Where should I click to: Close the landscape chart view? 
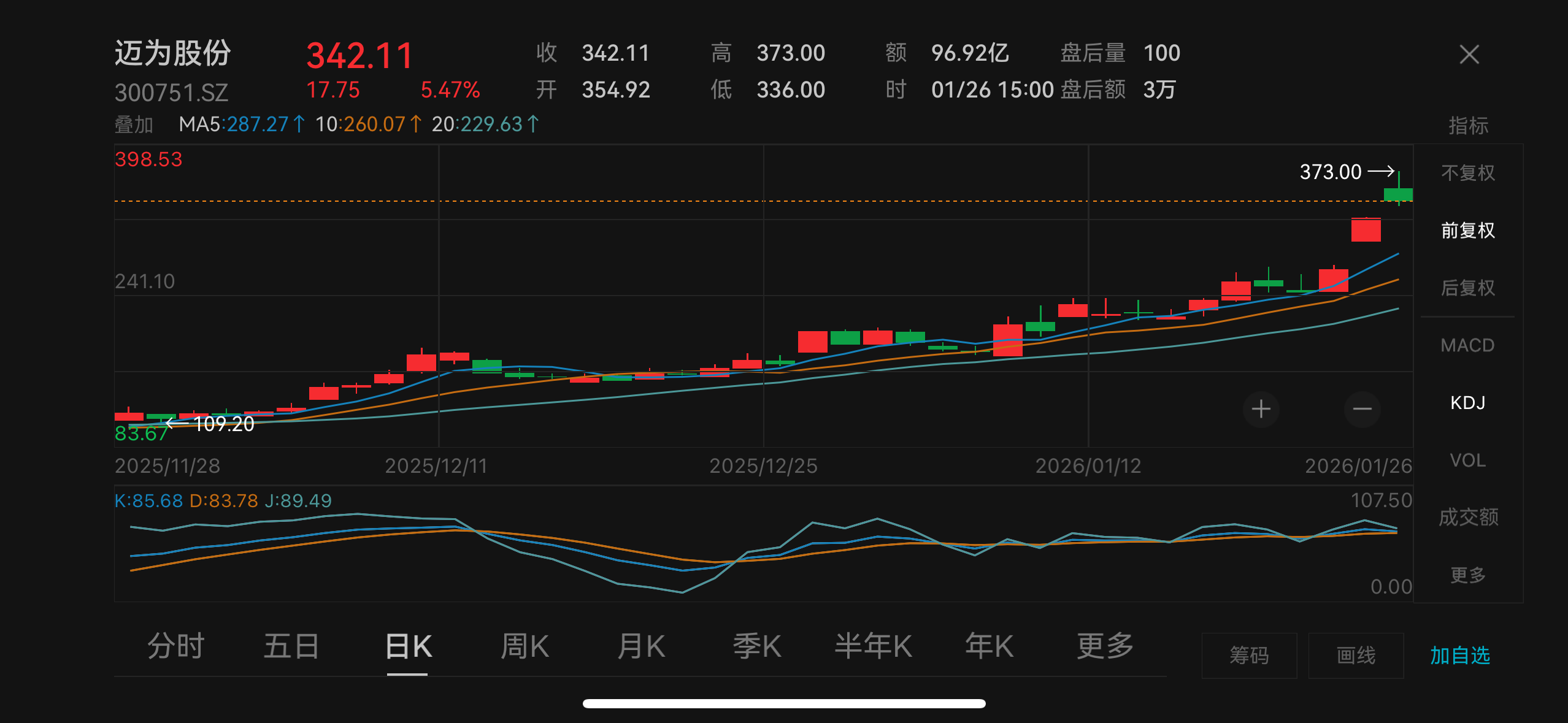point(1469,55)
